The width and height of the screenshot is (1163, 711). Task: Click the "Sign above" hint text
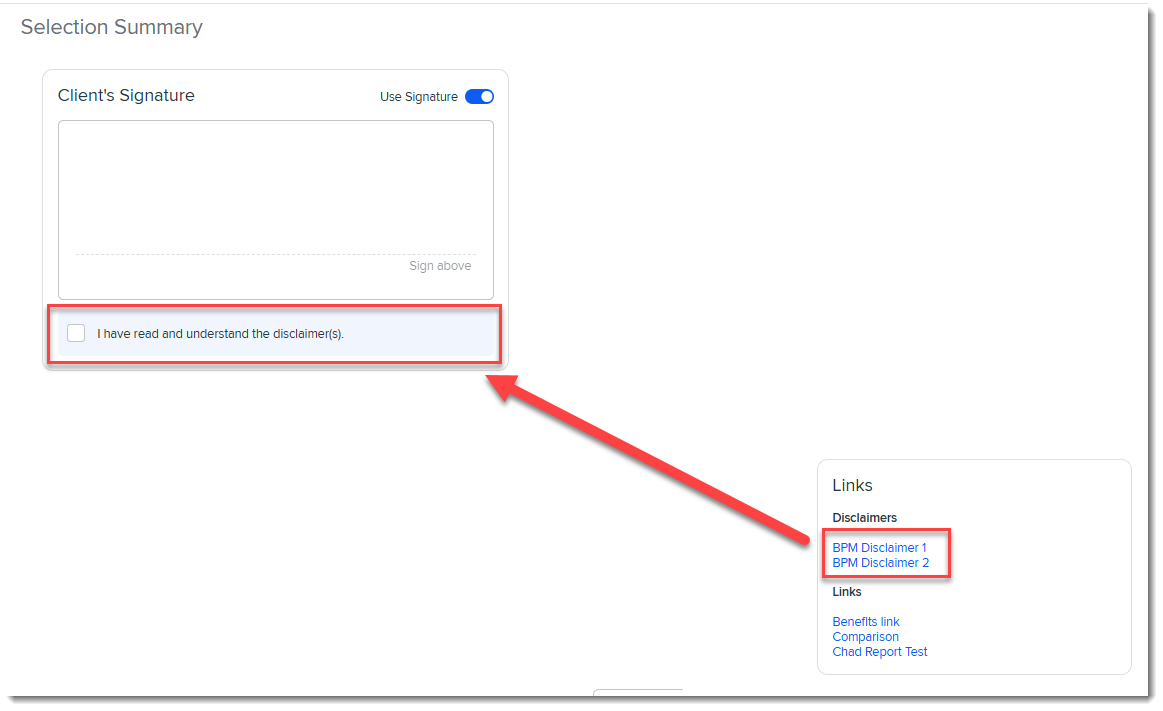[x=439, y=266]
